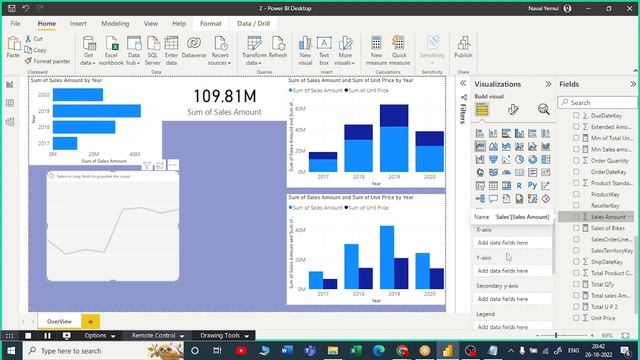Click the Publish icon
This screenshot has width=640, height=360.
point(463,43)
